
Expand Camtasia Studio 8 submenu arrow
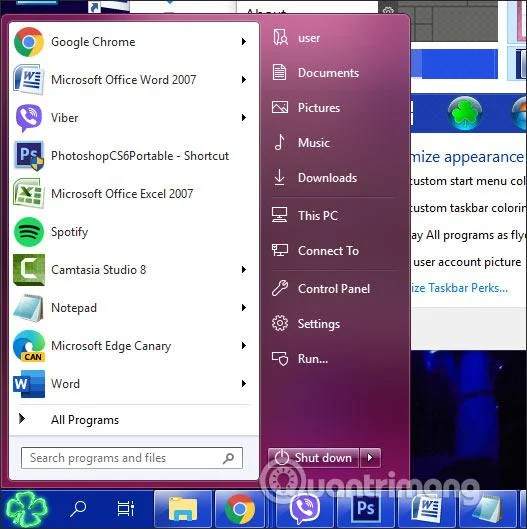tap(244, 270)
